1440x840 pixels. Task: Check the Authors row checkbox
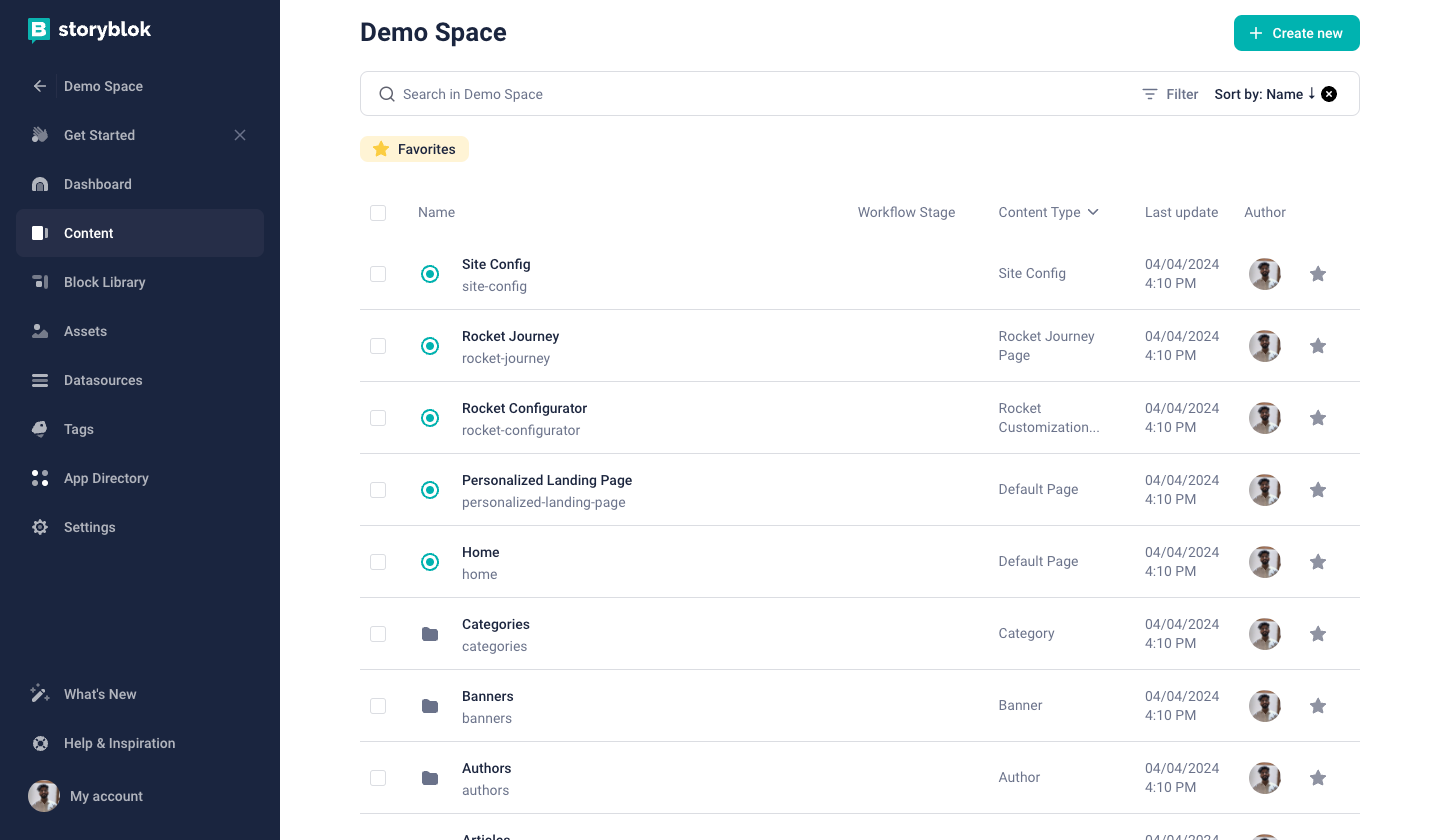378,778
